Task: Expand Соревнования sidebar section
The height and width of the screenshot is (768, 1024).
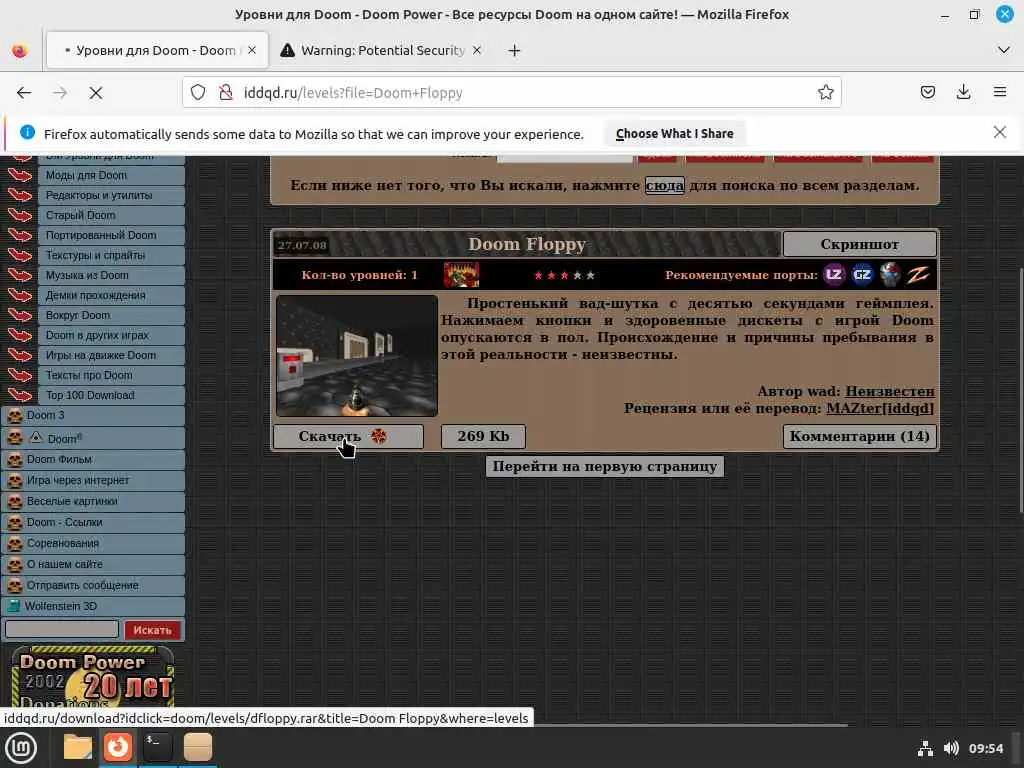Action: pyautogui.click(x=93, y=543)
